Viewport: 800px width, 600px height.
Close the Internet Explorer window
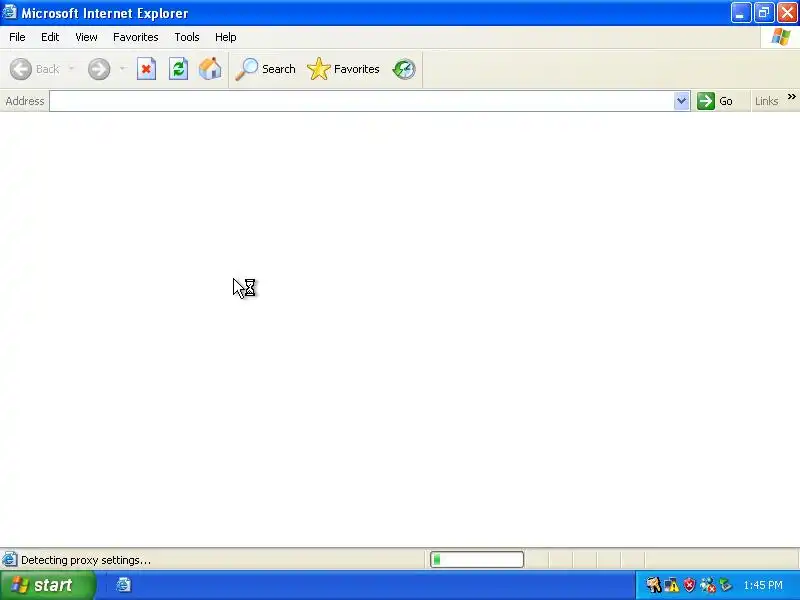787,13
